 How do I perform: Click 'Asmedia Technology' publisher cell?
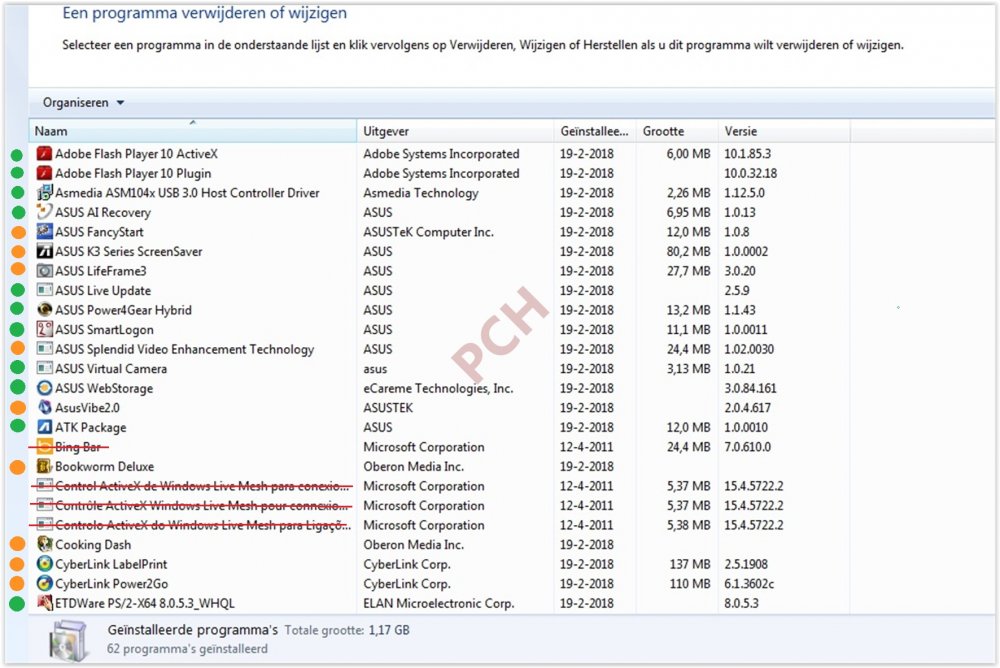(x=421, y=193)
